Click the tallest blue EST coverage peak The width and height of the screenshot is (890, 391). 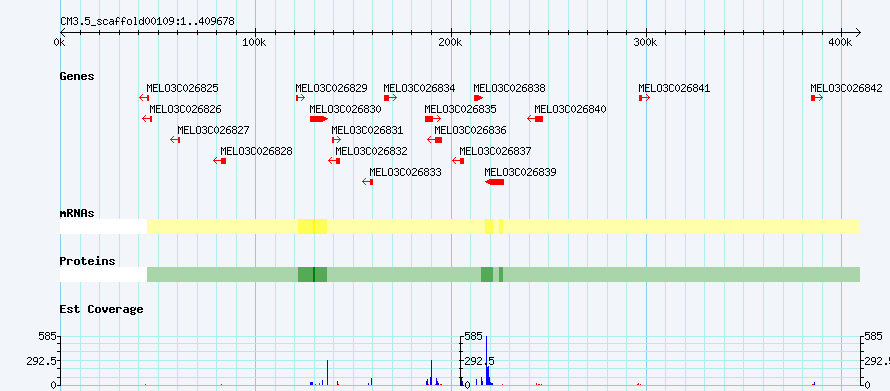486,360
